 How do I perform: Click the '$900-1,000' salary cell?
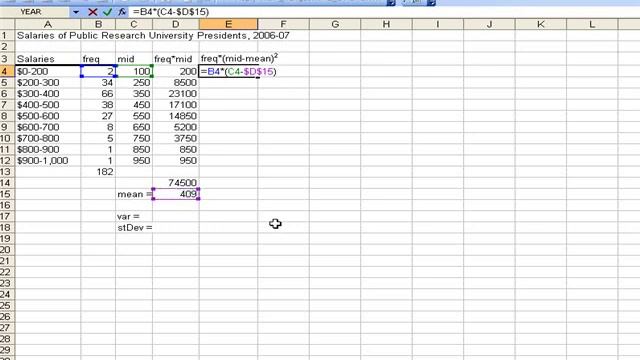[x=48, y=161]
